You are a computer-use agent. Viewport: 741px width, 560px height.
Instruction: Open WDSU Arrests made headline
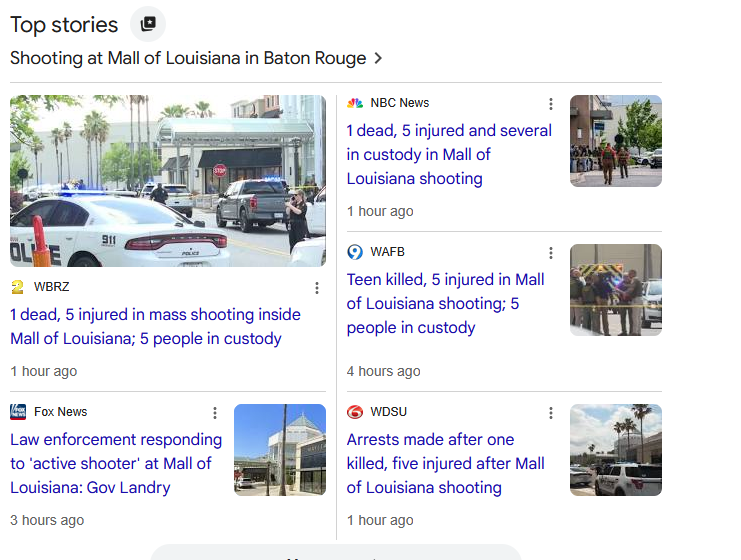pos(445,463)
